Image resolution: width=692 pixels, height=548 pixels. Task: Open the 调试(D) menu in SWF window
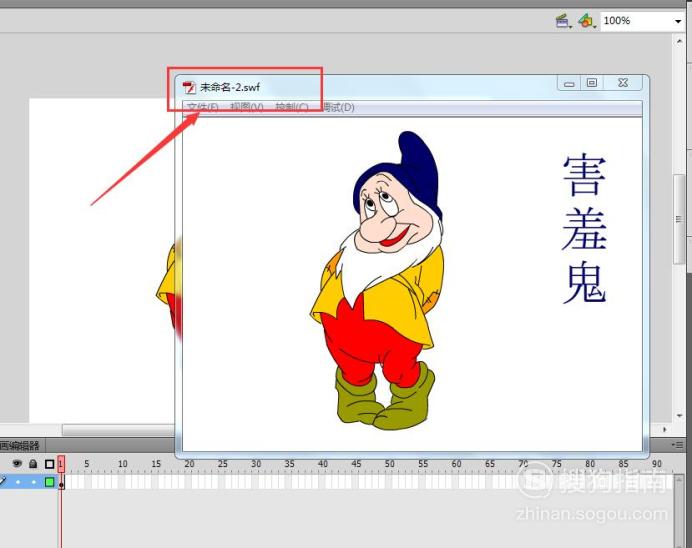338,107
